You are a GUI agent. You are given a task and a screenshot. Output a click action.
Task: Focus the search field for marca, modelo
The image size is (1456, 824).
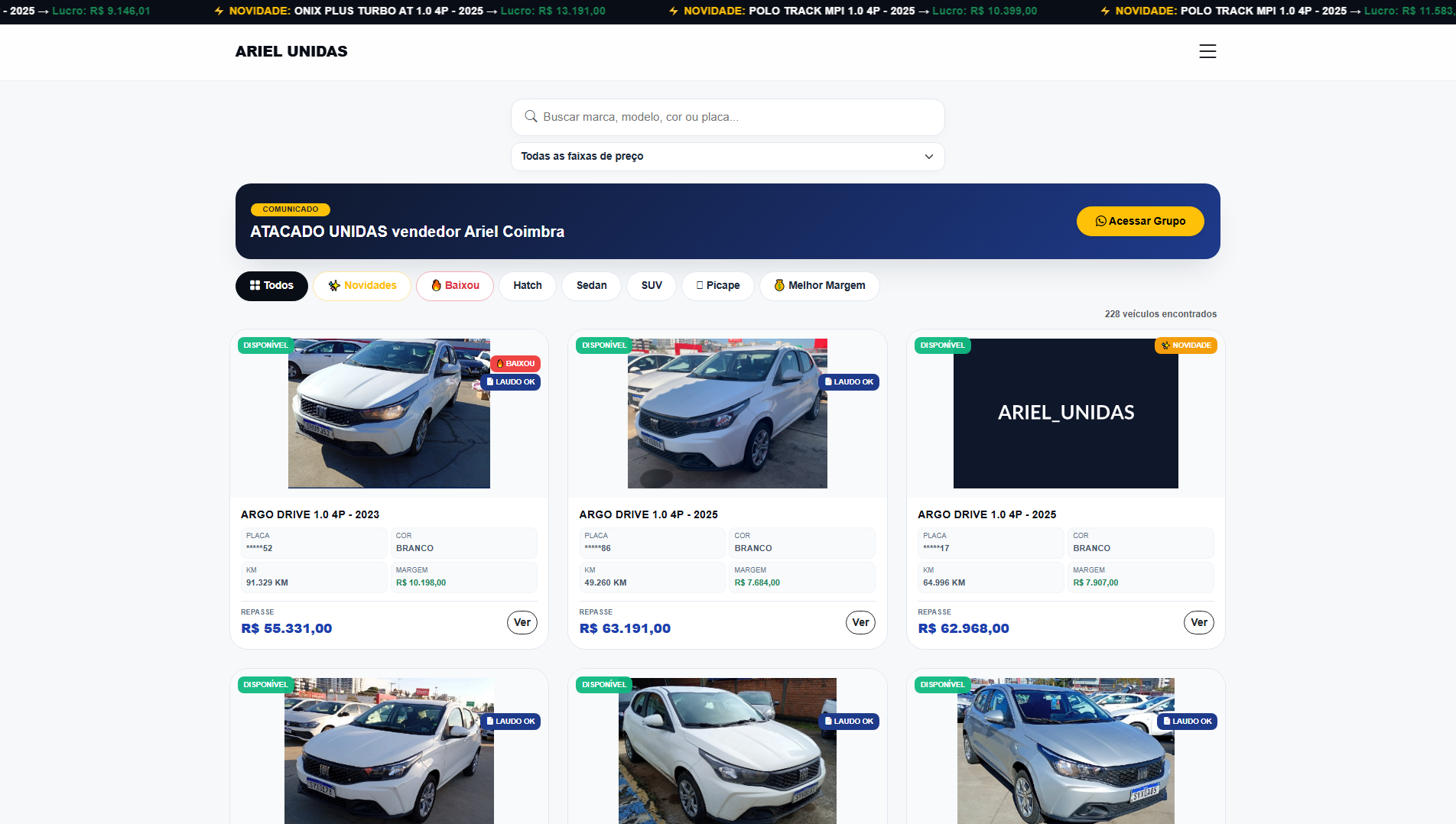coord(728,117)
